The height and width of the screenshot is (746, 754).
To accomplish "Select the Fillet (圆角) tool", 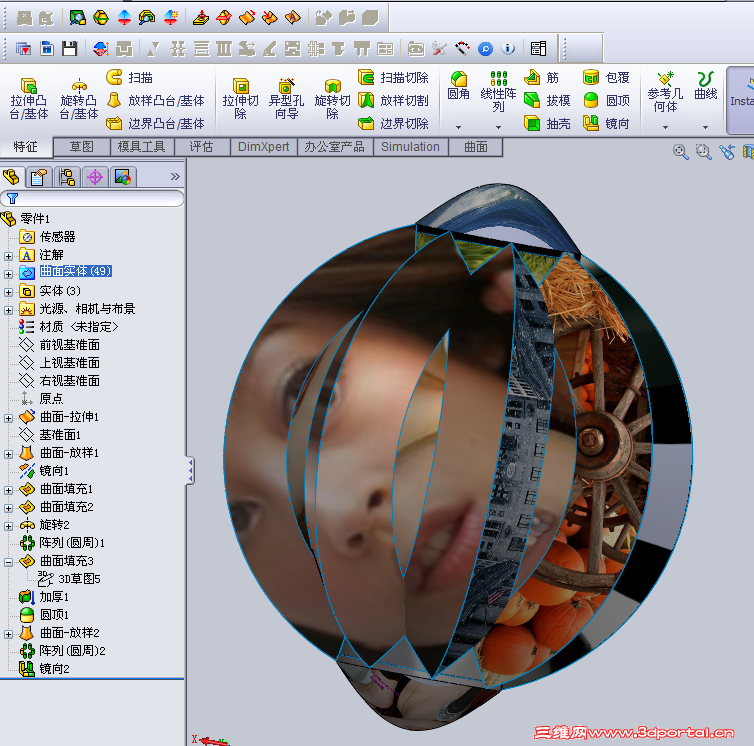I will (458, 86).
